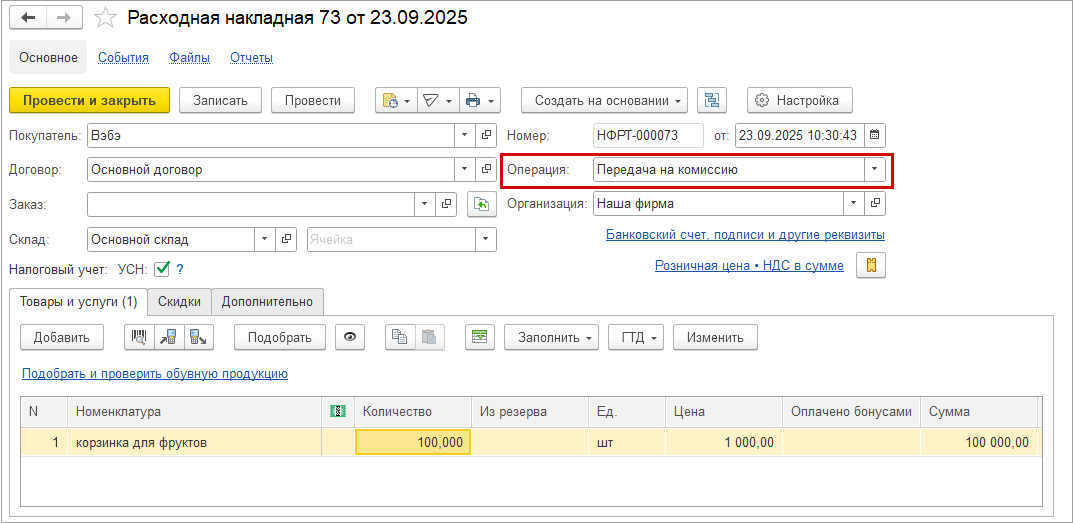The image size is (1073, 523).
Task: Expand the Организация dropdown arrow
Action: (x=853, y=203)
